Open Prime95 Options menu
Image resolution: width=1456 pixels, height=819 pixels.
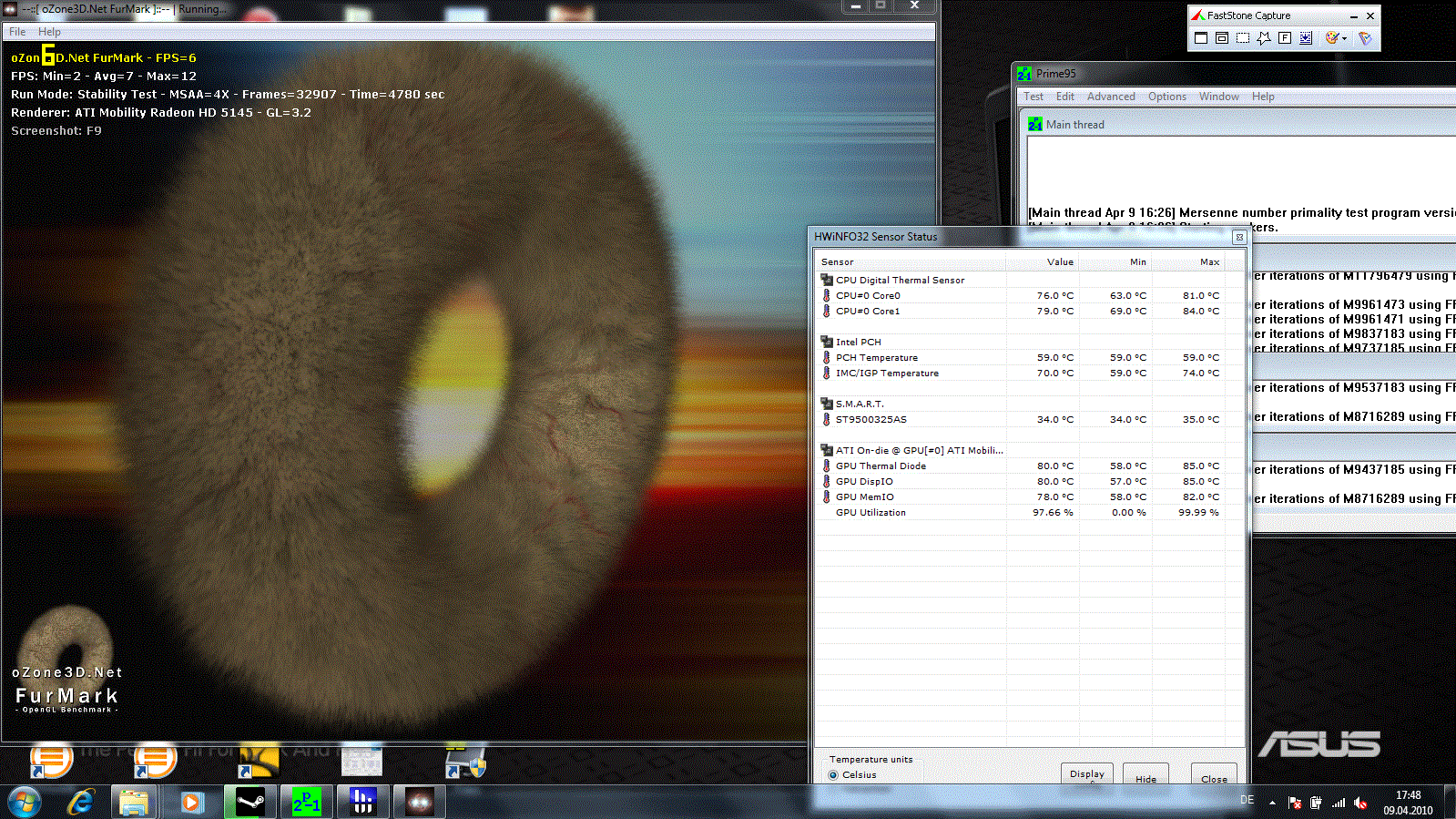pos(1166,97)
